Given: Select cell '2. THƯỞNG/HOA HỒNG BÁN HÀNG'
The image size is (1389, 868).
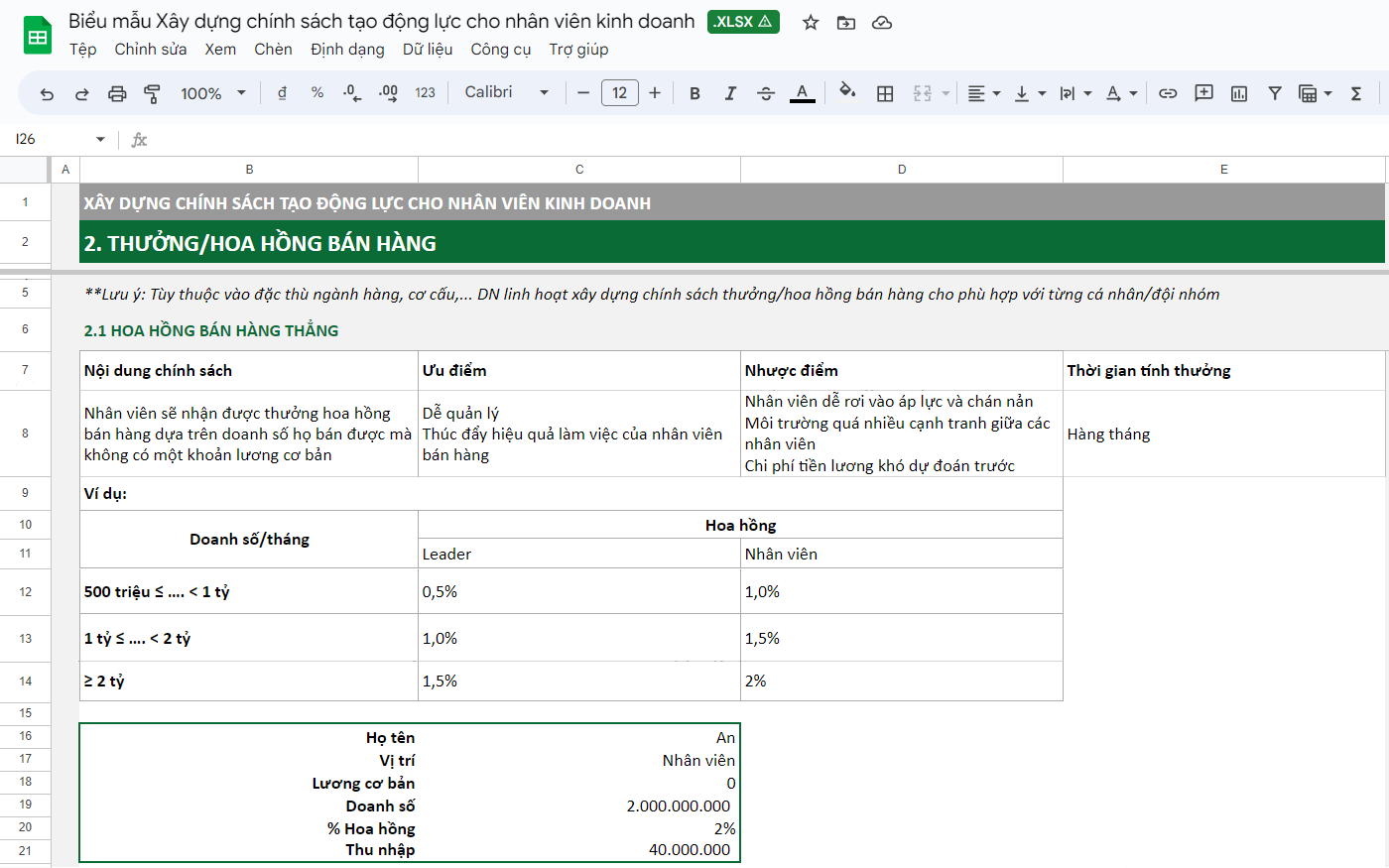Looking at the screenshot, I should [x=732, y=242].
